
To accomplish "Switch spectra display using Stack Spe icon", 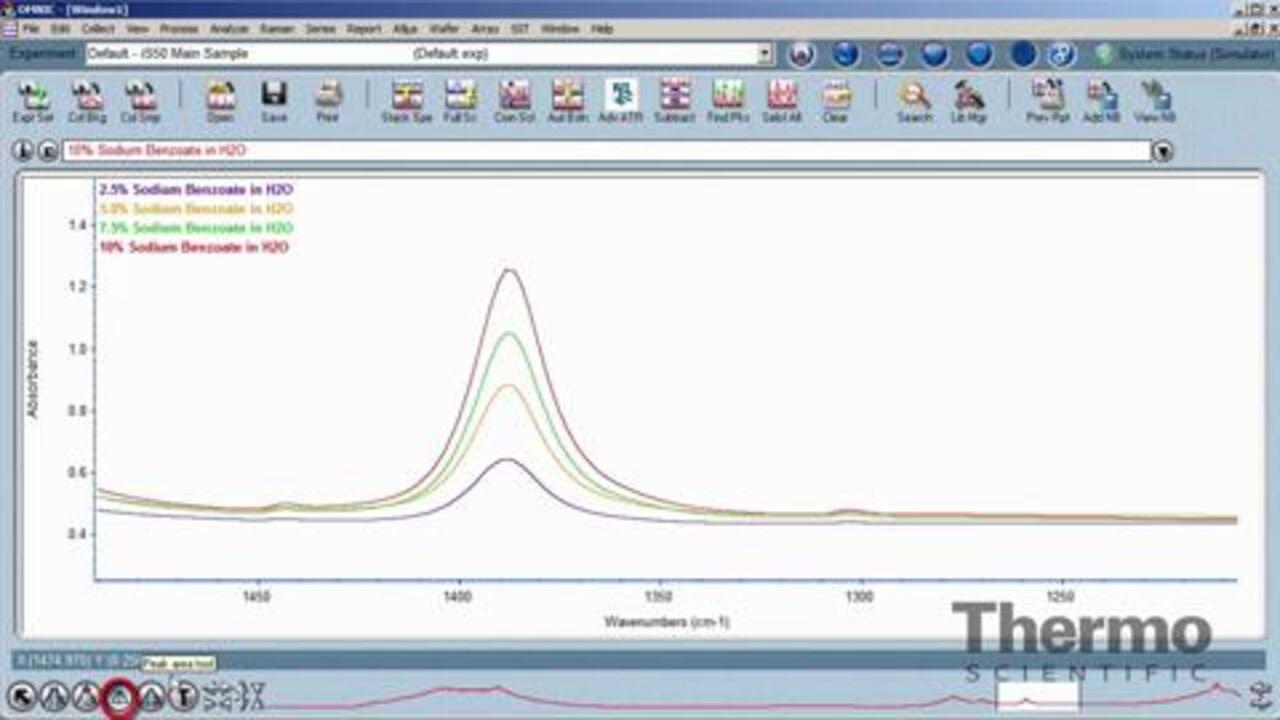I will click(405, 100).
